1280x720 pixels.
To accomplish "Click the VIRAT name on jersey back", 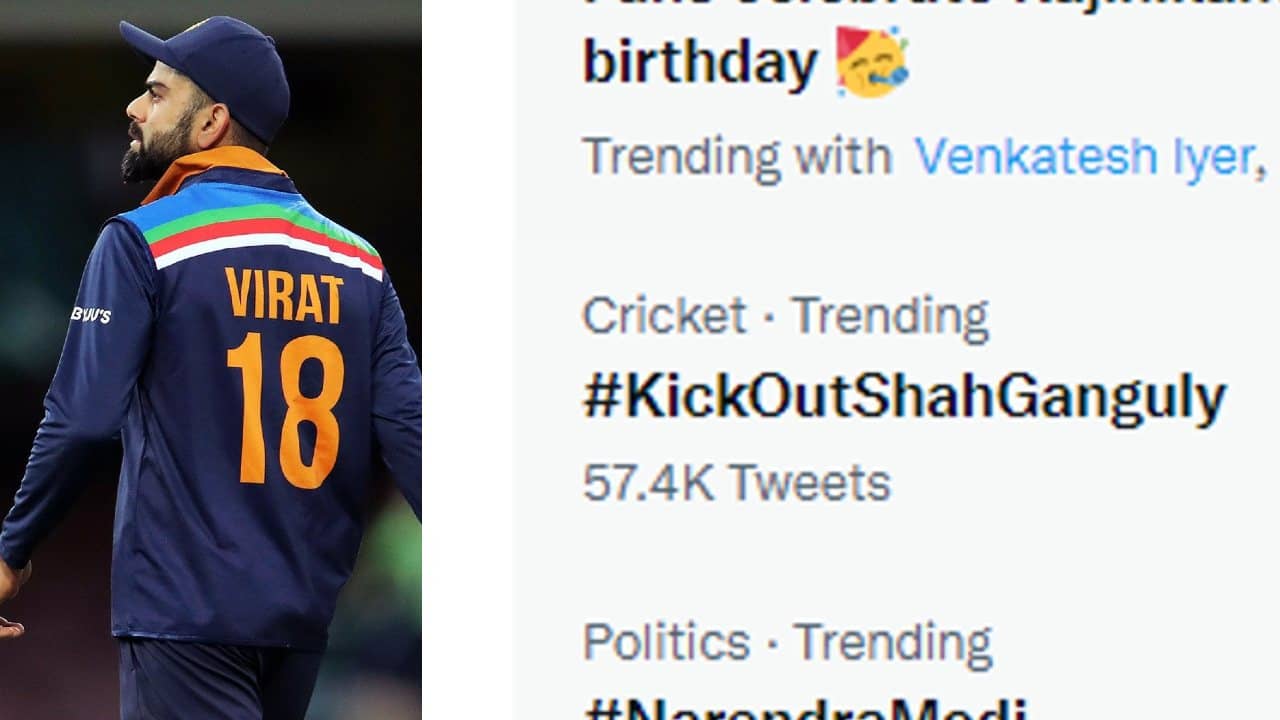I will (284, 295).
